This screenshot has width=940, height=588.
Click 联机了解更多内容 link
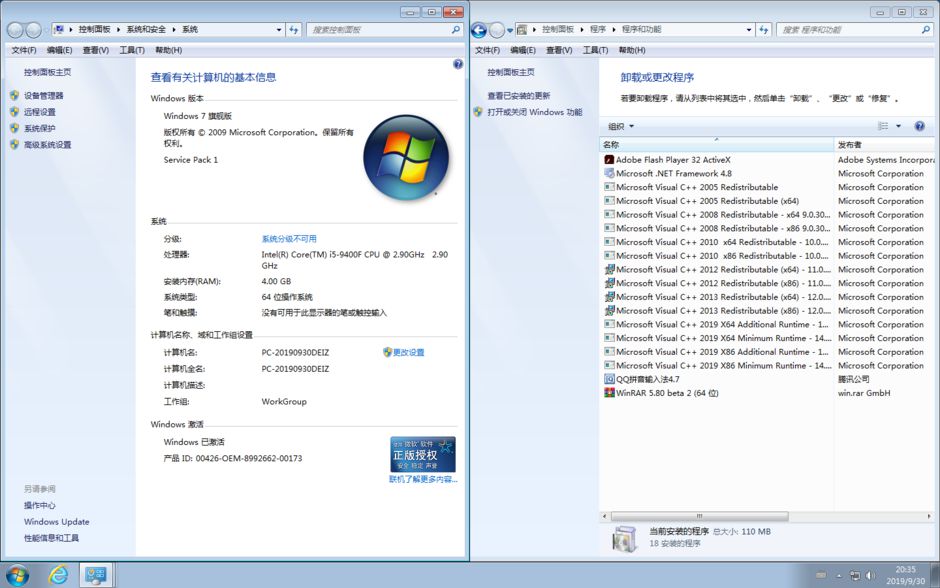pyautogui.click(x=423, y=480)
